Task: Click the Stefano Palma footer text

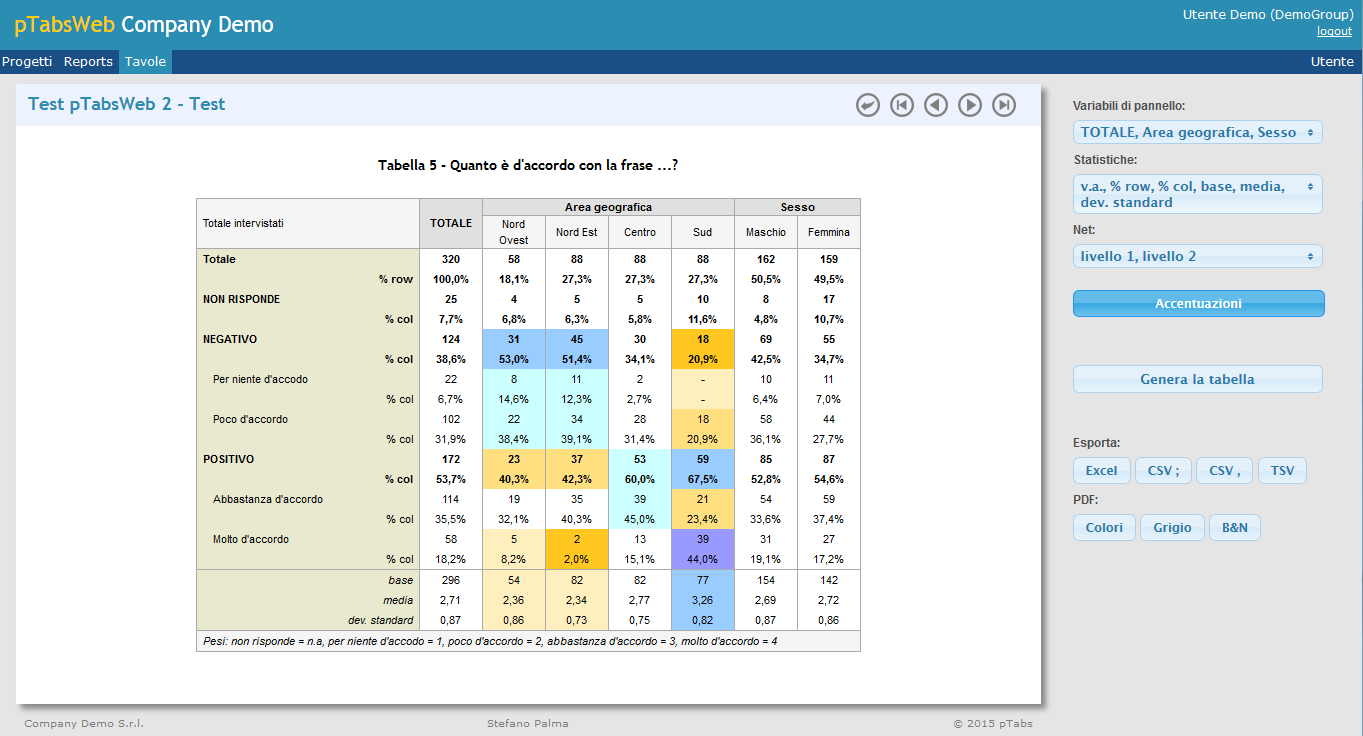Action: [x=528, y=723]
